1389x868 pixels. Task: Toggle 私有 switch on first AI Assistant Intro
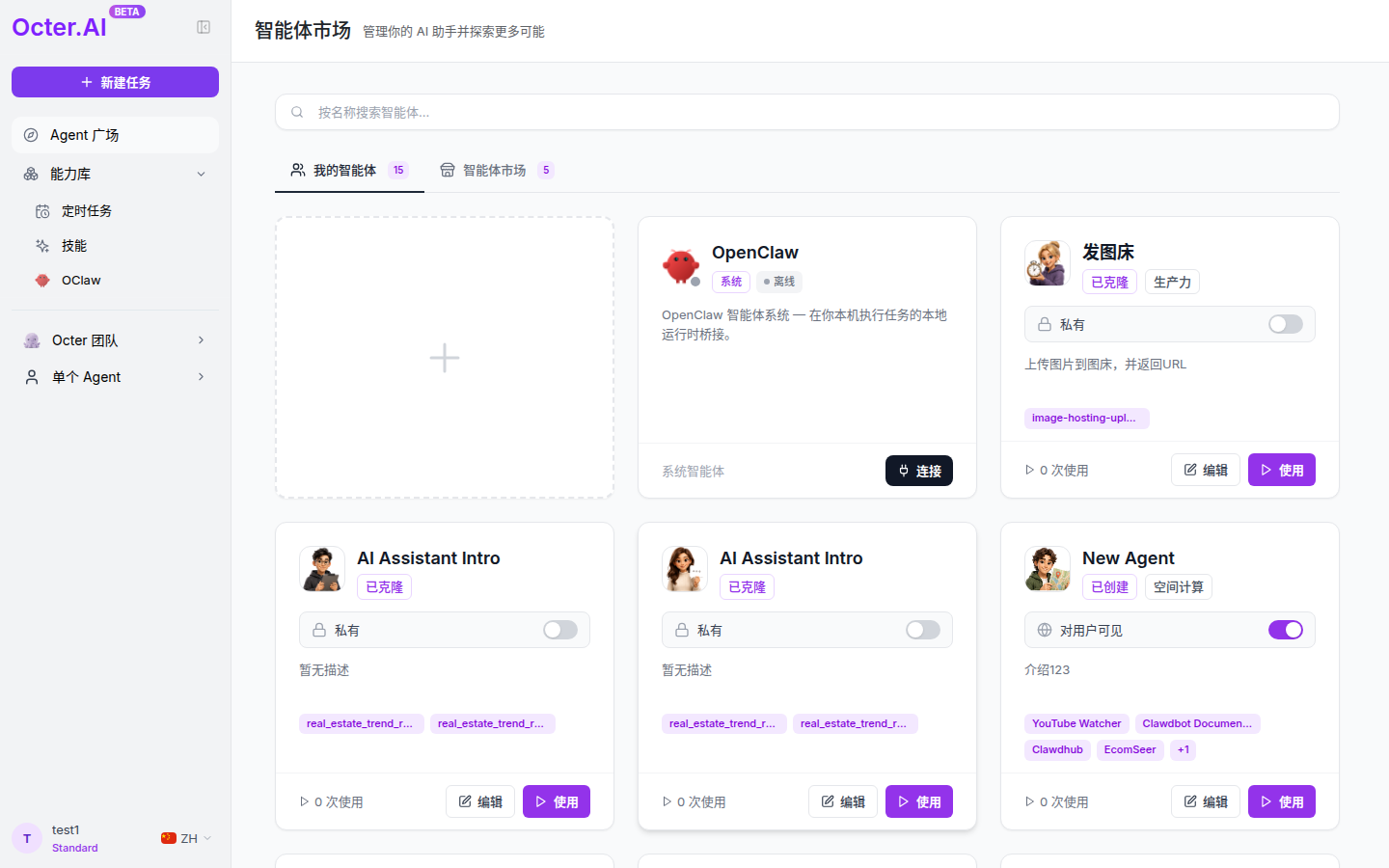click(x=560, y=630)
